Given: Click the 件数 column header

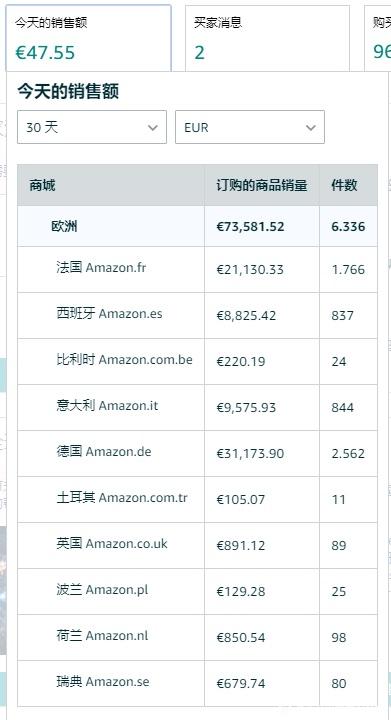Looking at the screenshot, I should click(344, 186).
